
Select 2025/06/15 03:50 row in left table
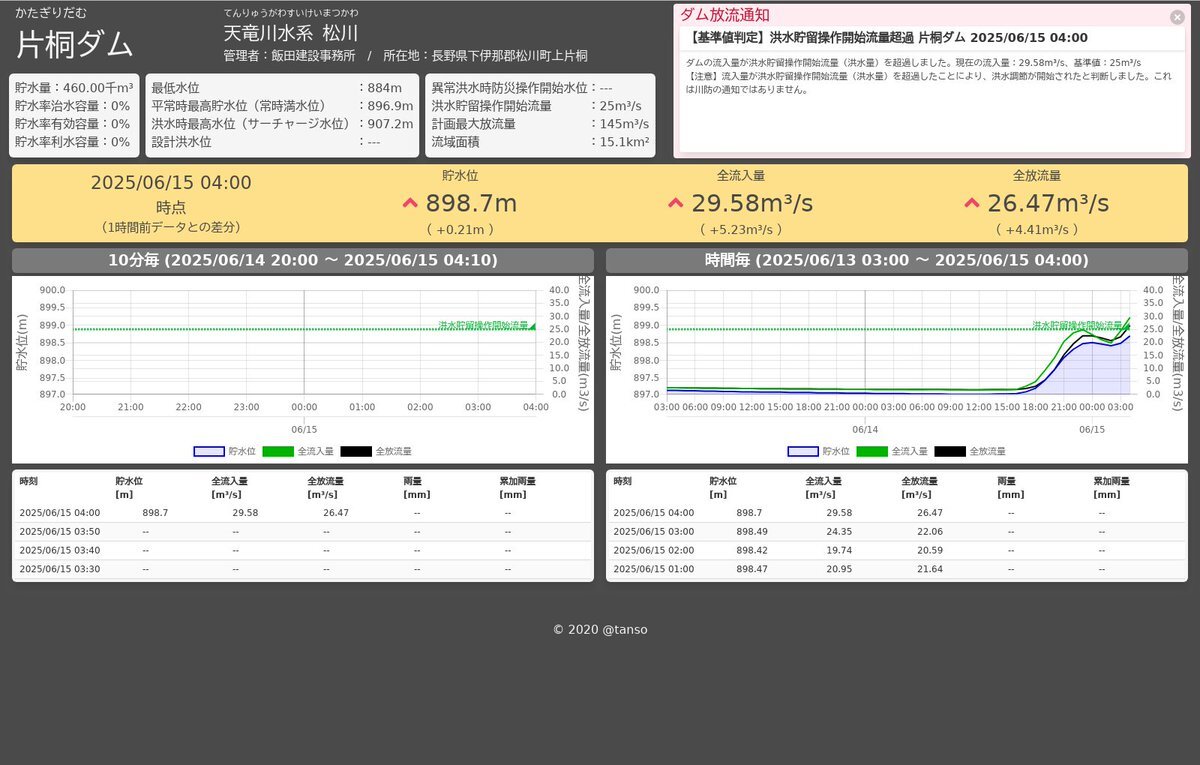click(303, 531)
